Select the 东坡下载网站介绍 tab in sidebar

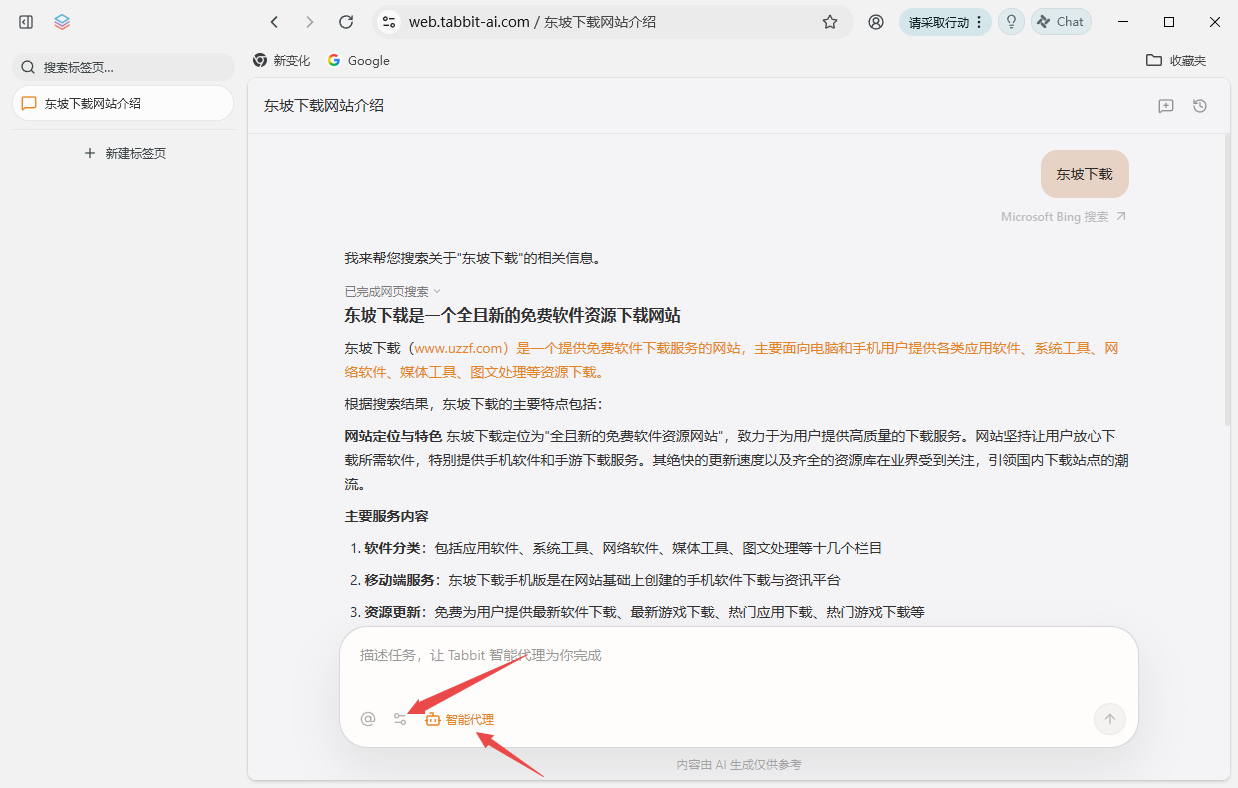[x=122, y=103]
